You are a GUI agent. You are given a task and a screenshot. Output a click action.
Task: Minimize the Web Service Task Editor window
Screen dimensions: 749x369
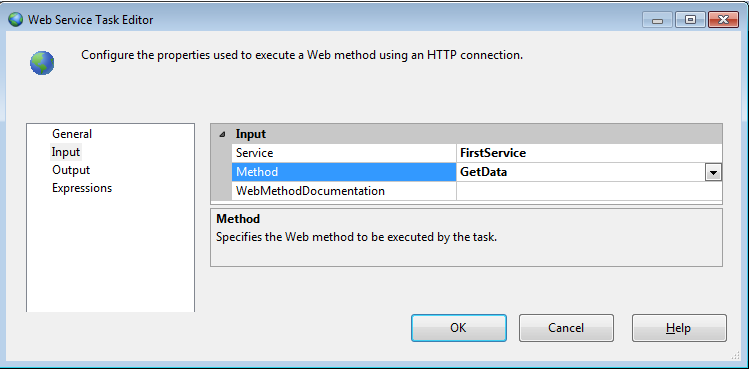point(657,20)
